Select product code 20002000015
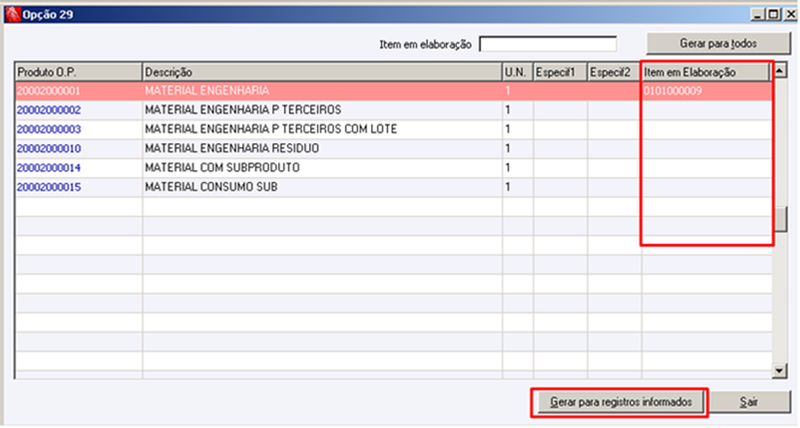Image resolution: width=800 pixels, height=428 pixels. tap(48, 187)
